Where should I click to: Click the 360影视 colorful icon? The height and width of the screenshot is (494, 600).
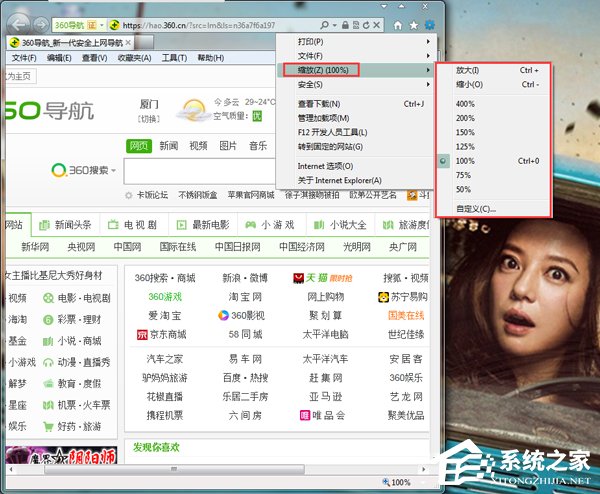click(x=223, y=315)
